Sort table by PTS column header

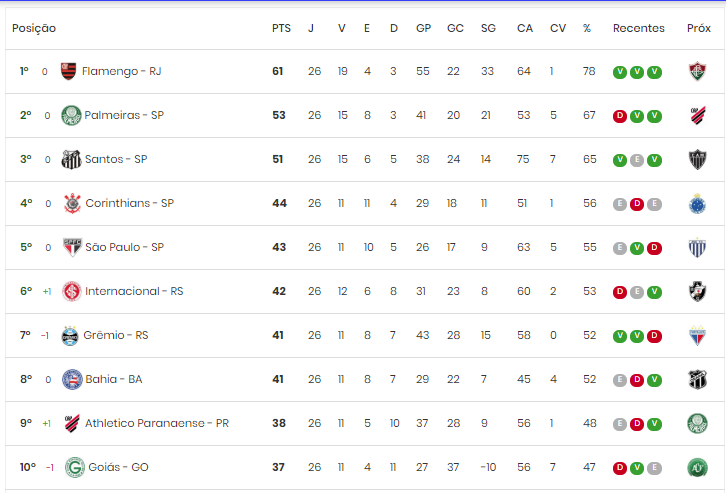point(281,28)
